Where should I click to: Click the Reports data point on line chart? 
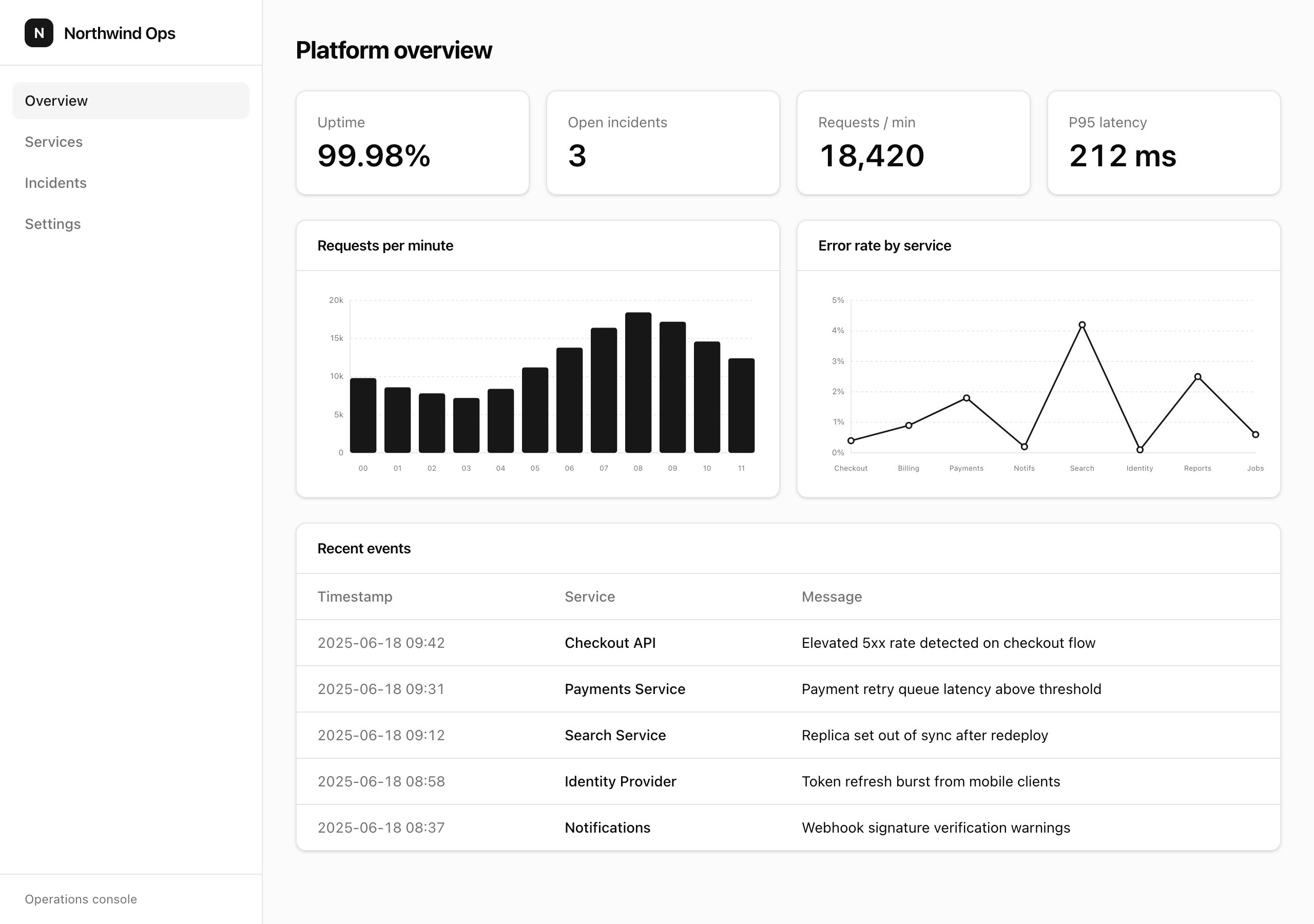(x=1198, y=377)
